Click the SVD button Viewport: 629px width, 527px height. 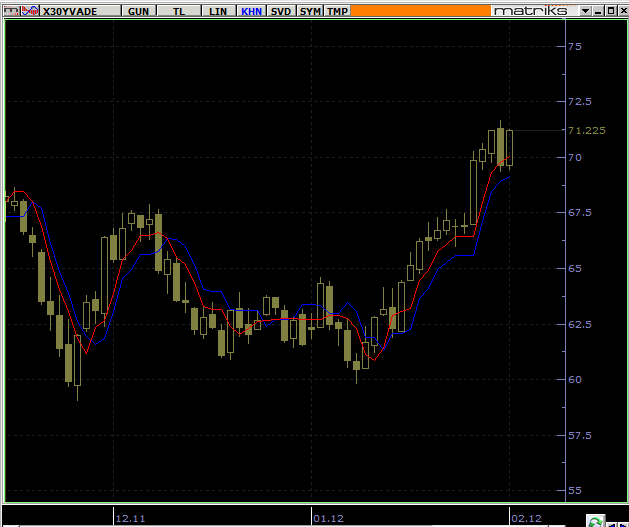click(281, 11)
